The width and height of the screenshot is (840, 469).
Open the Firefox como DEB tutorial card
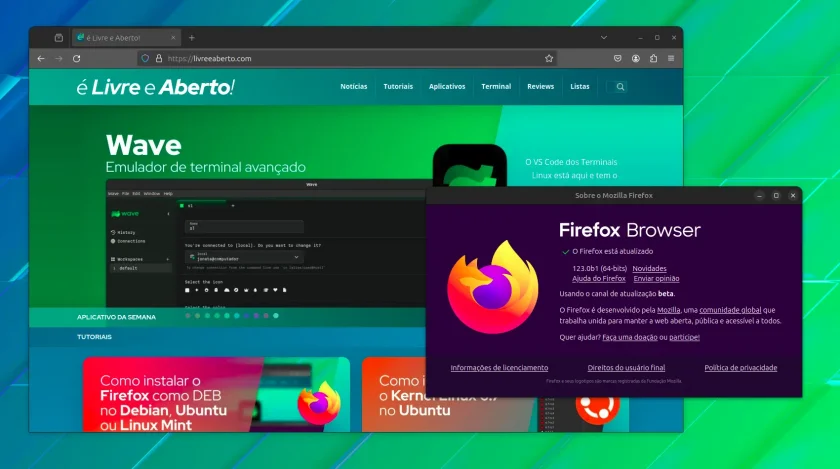pyautogui.click(x=216, y=394)
